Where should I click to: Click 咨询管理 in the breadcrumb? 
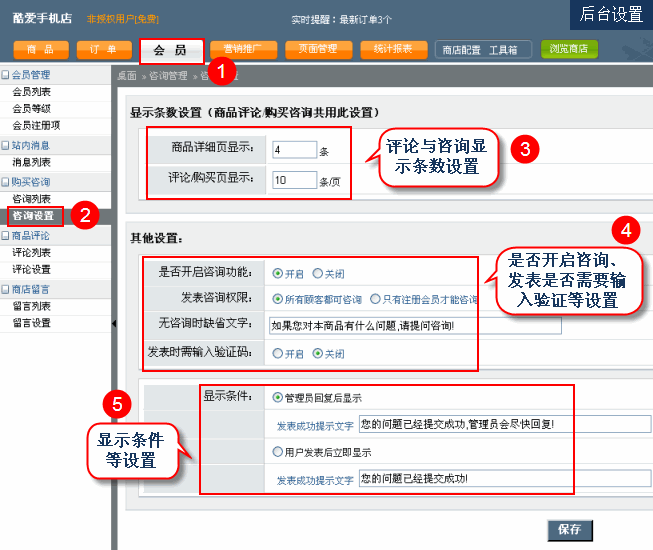point(168,76)
